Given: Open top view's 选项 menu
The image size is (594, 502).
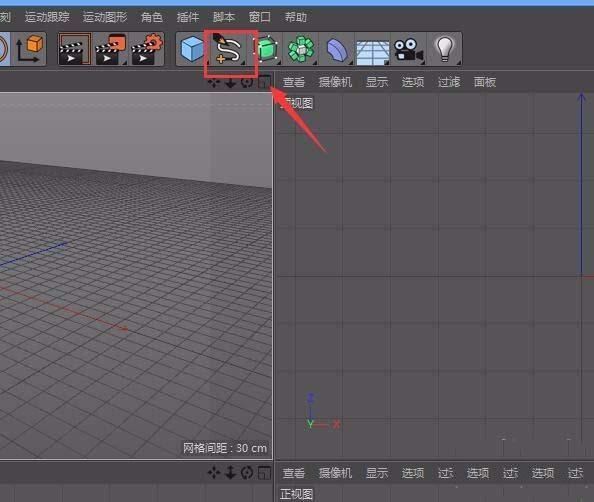Looking at the screenshot, I should tap(413, 82).
